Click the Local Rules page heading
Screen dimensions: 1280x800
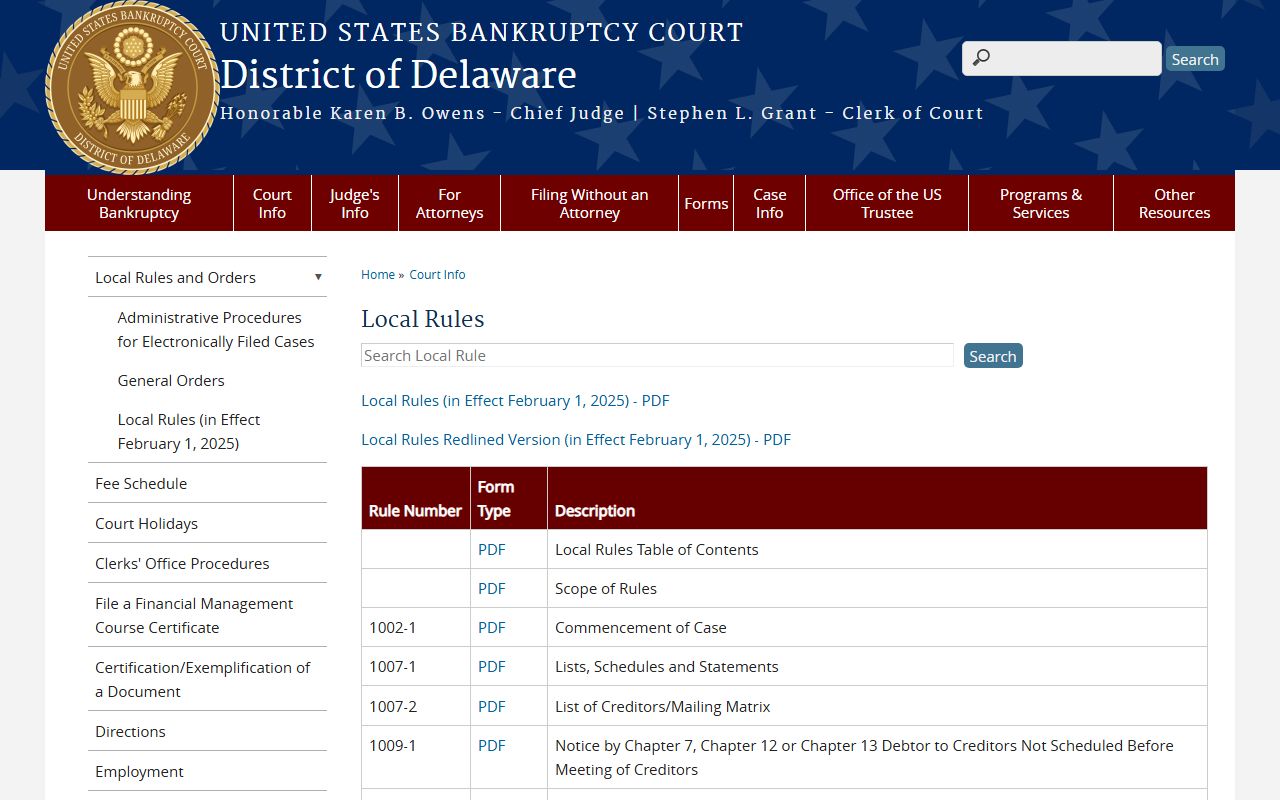pos(423,318)
